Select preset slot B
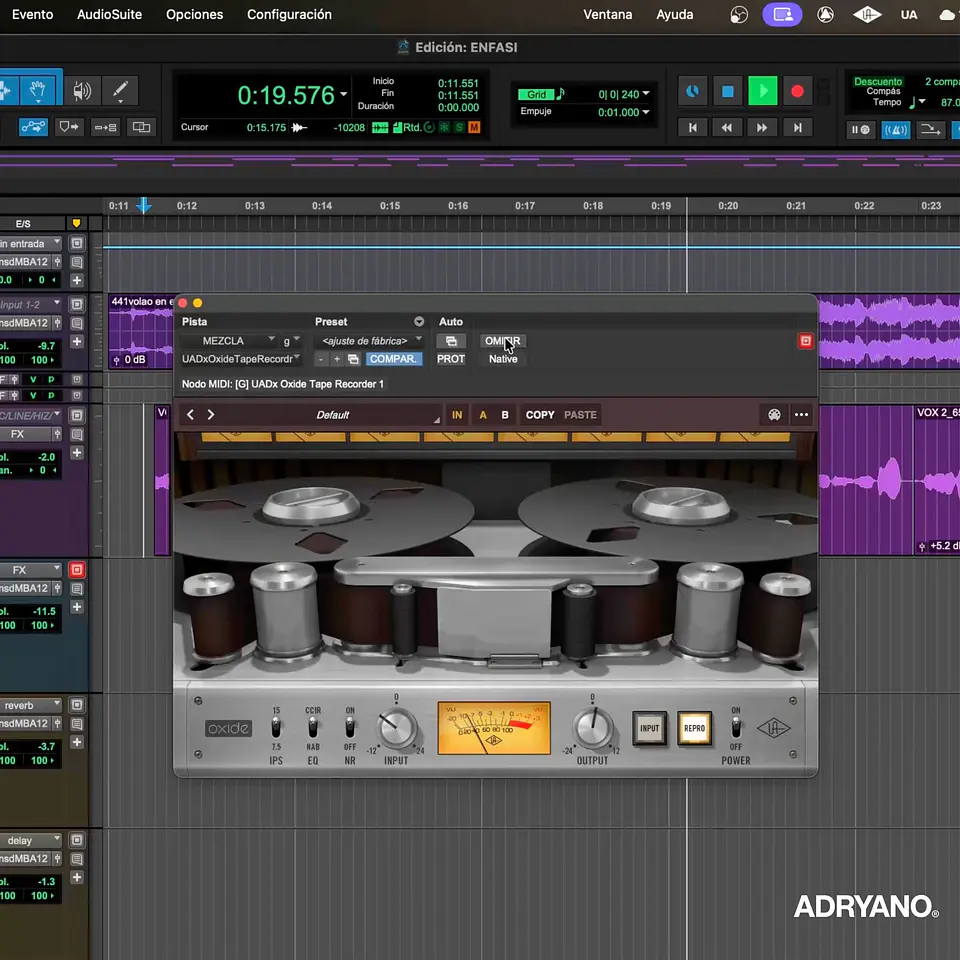The image size is (960, 960). 505,414
